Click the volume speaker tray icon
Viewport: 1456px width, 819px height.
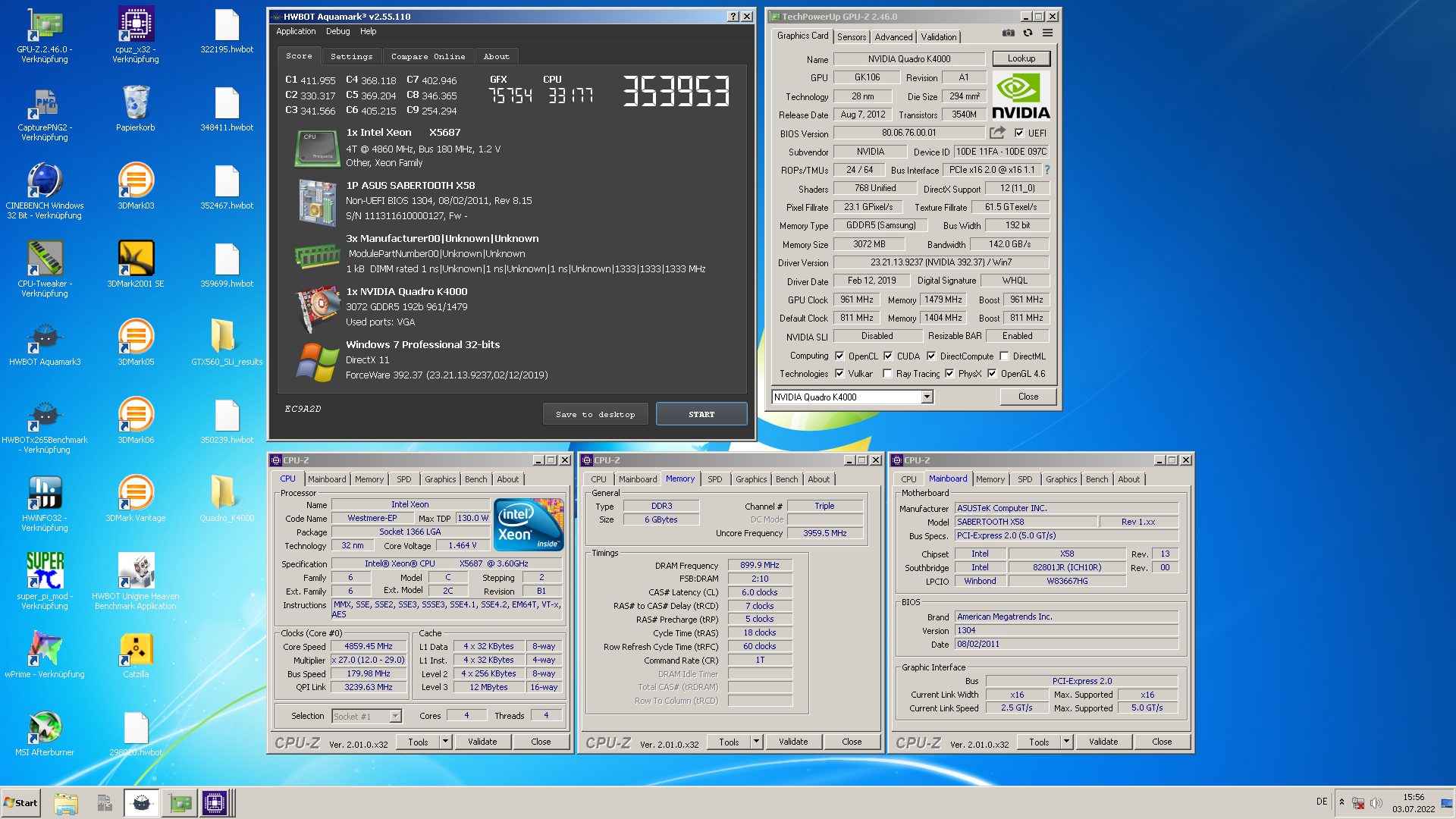tap(1376, 802)
